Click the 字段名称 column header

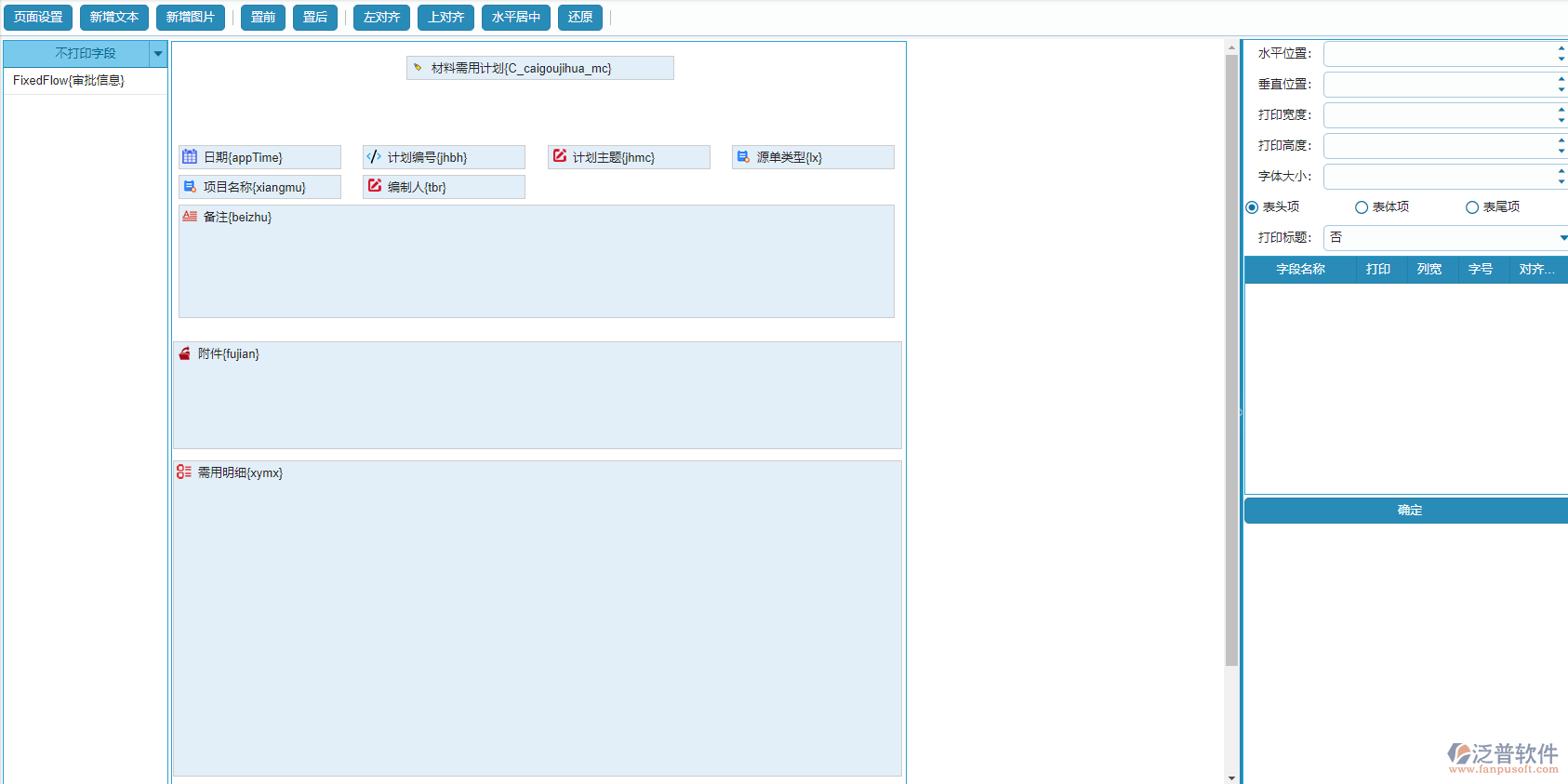(x=1300, y=270)
